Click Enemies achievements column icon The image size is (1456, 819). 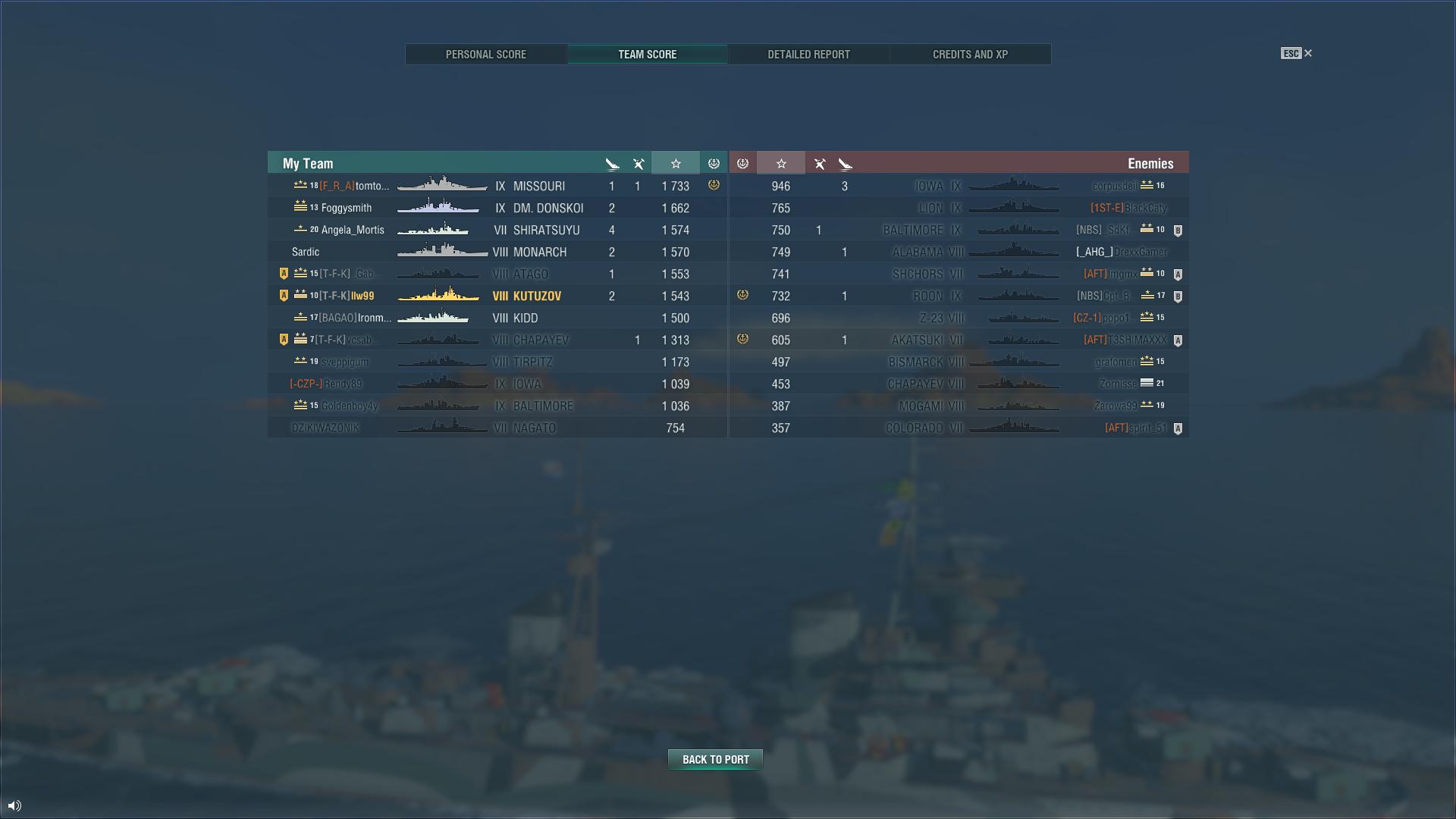[x=742, y=164]
